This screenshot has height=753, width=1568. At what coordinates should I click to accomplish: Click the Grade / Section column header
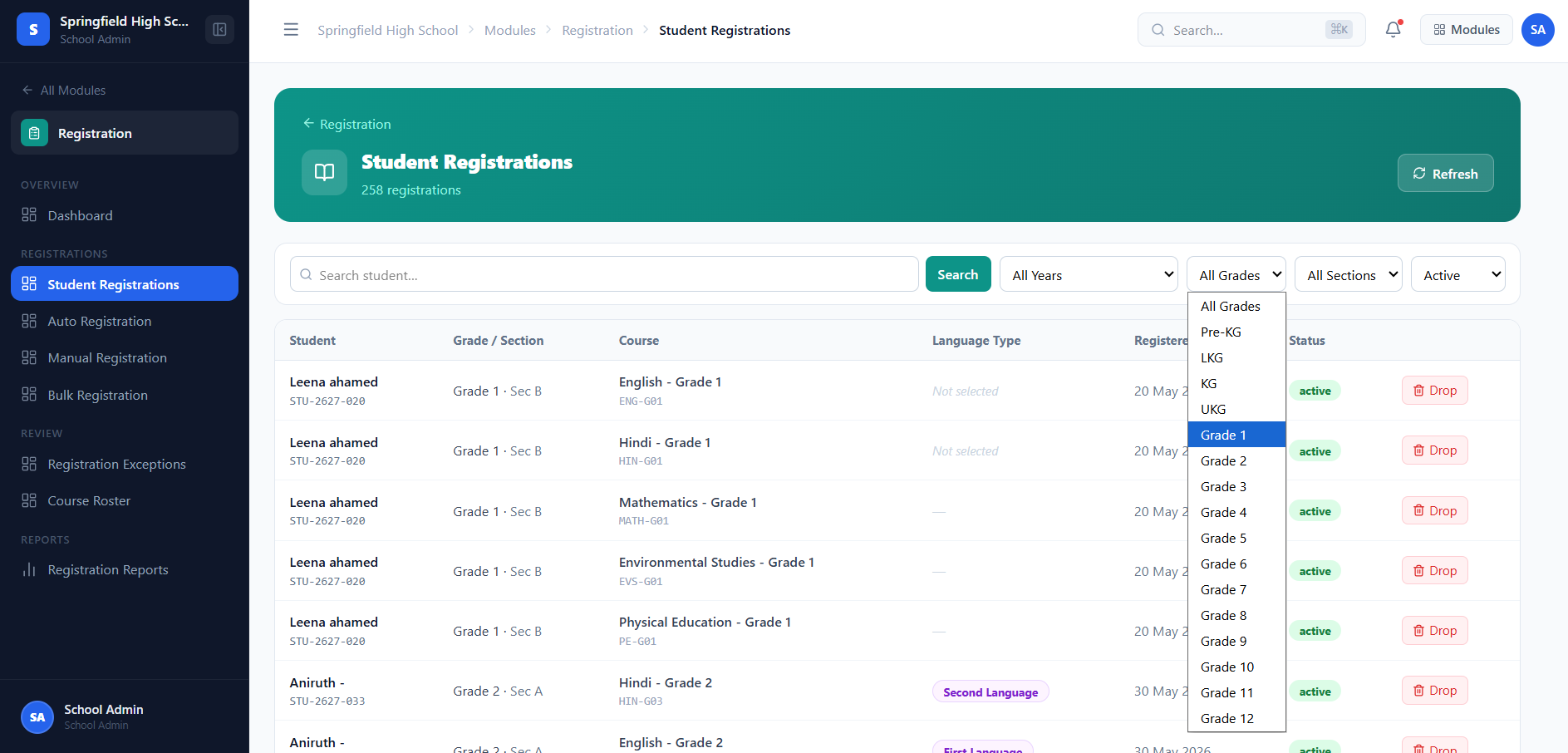tap(499, 340)
